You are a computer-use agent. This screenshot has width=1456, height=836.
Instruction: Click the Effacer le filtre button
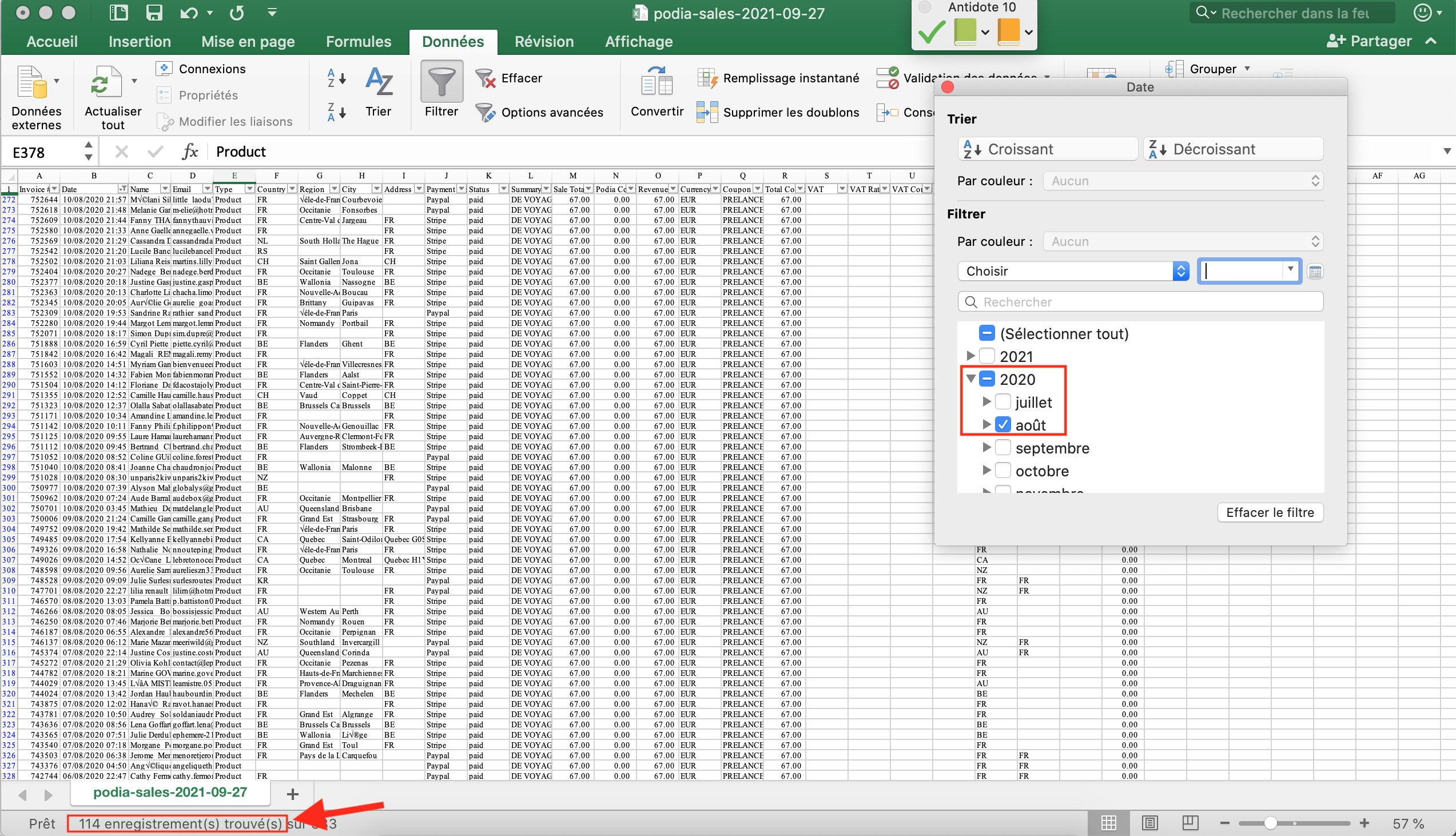1270,513
